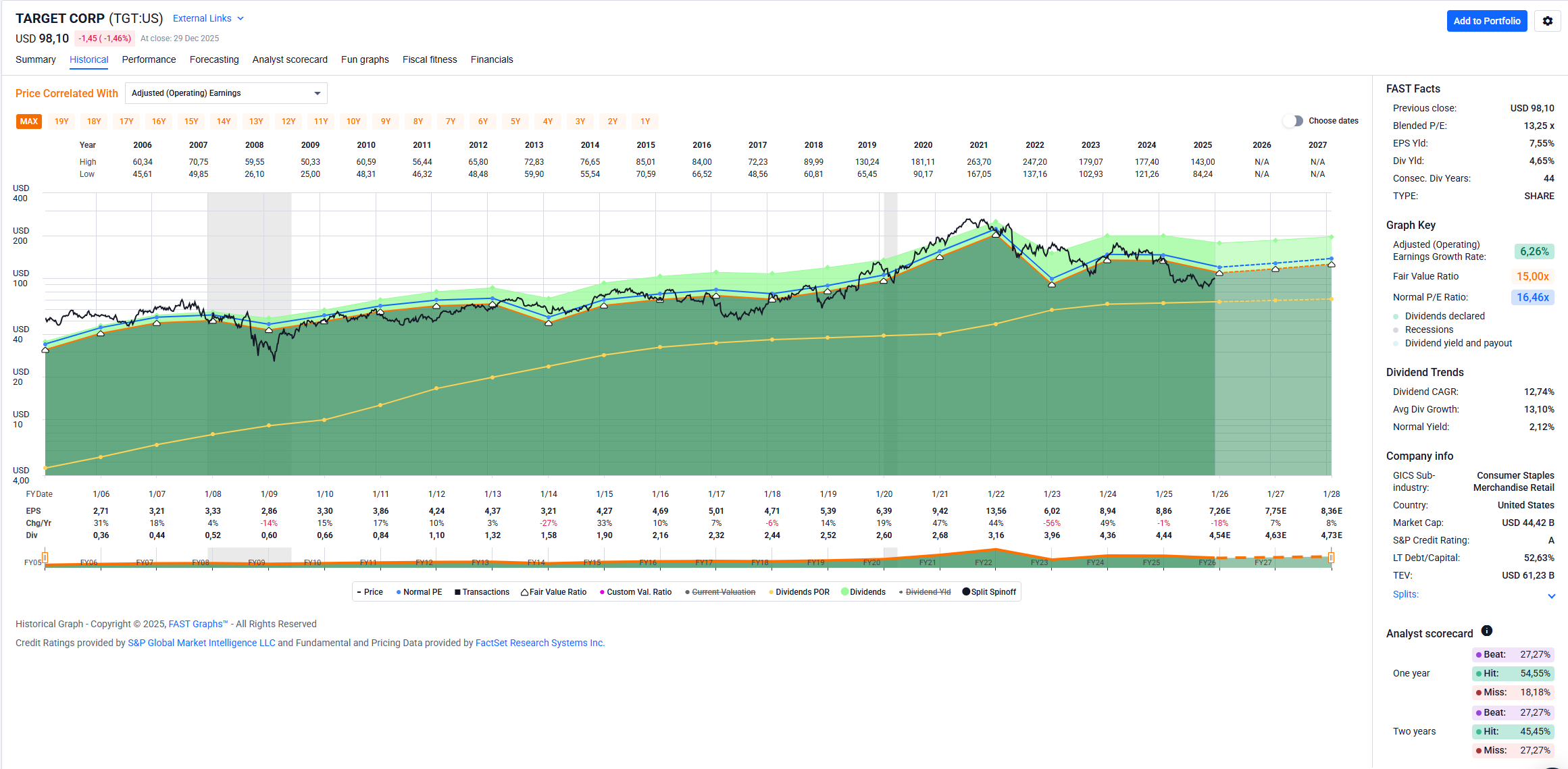Toggle the Transactions legend square

point(457,592)
